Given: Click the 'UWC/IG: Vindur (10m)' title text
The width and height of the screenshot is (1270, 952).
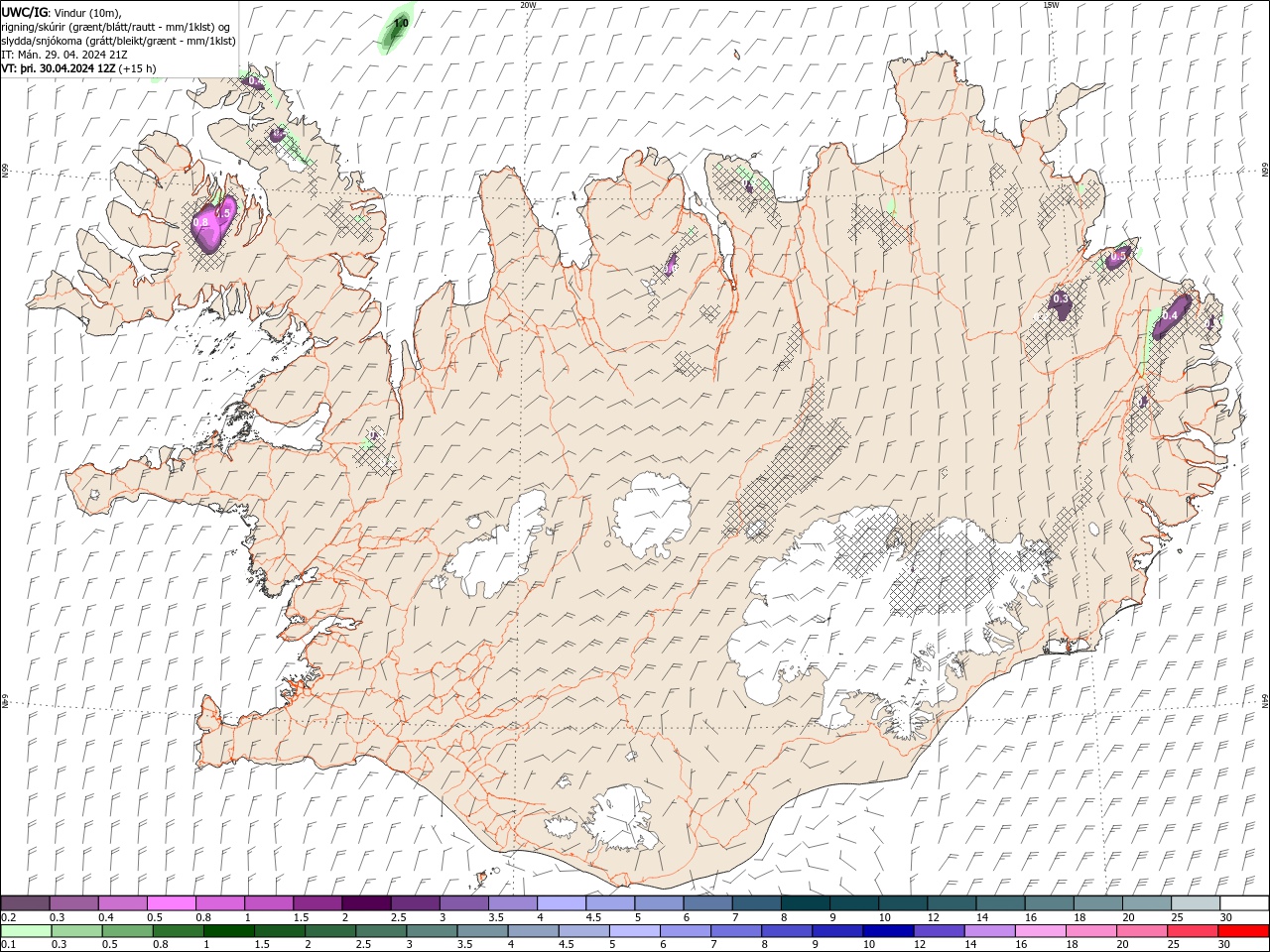Looking at the screenshot, I should pyautogui.click(x=61, y=12).
